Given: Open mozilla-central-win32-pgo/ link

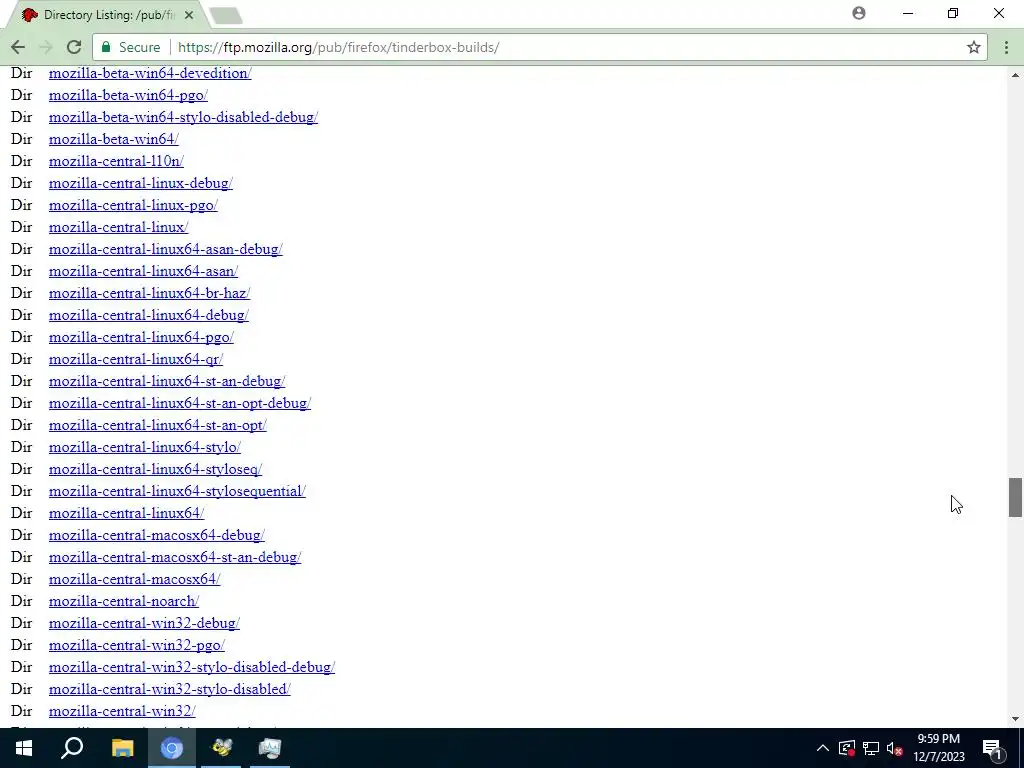Looking at the screenshot, I should point(137,645).
